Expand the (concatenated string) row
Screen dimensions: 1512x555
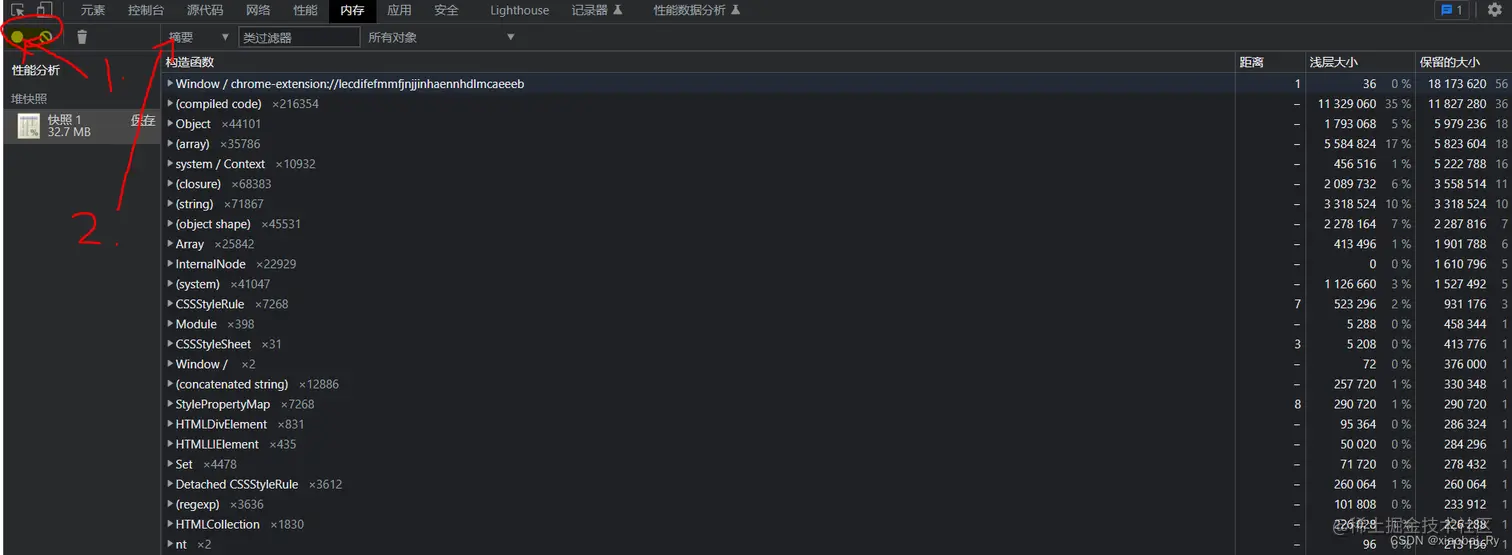point(170,384)
